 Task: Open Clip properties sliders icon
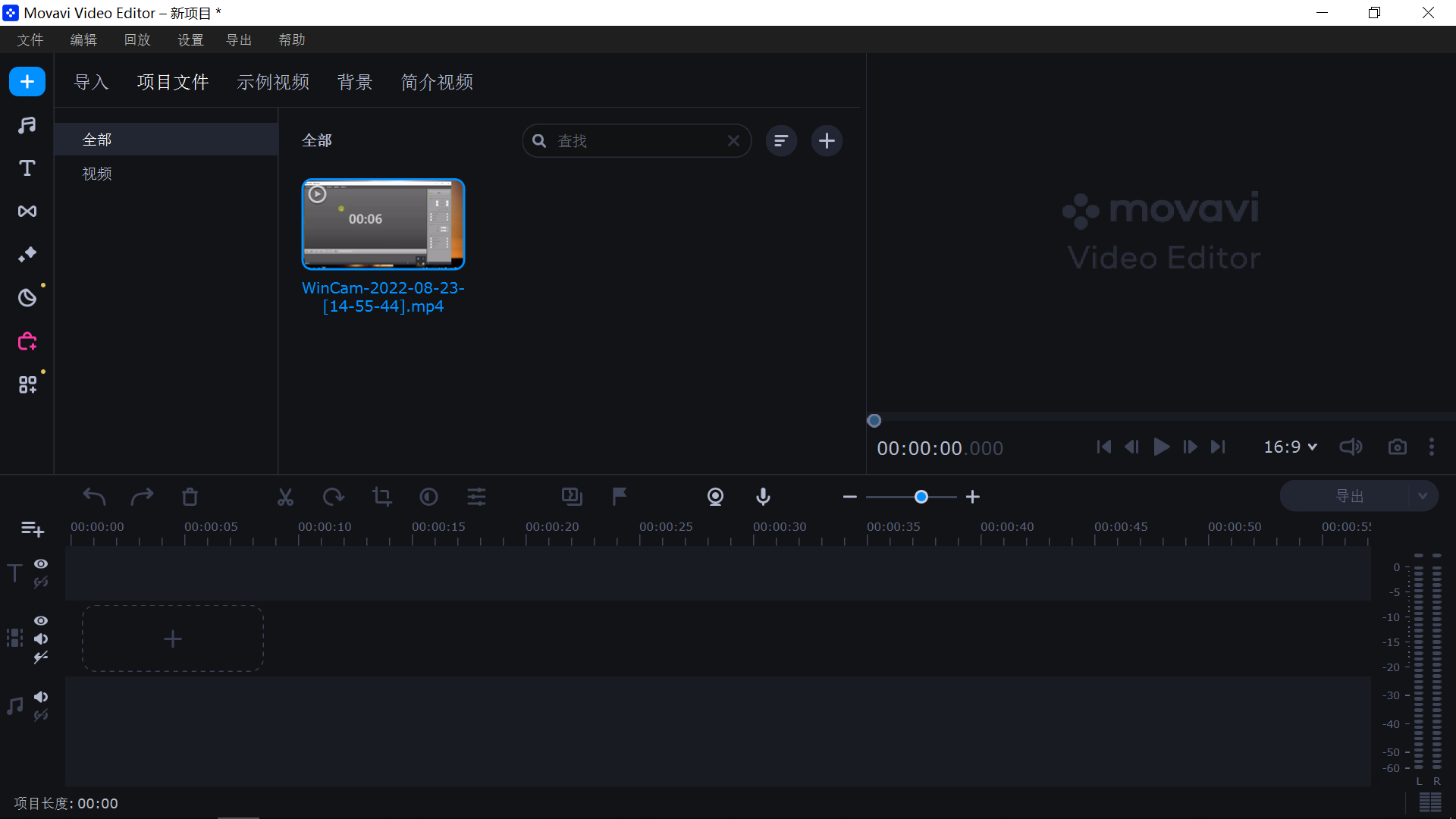tap(476, 497)
